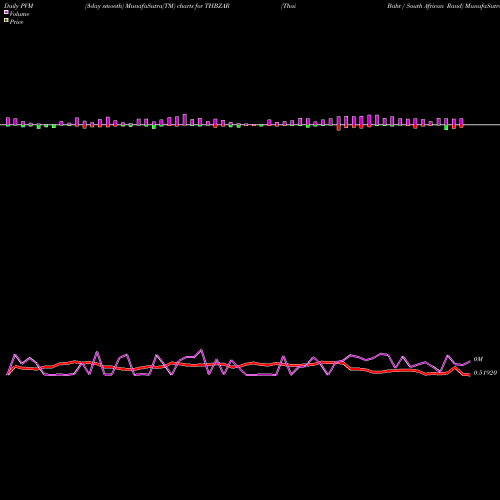The width and height of the screenshot is (500, 500).
Task: Click the 'Volume' legend label
Action: tap(19, 14)
